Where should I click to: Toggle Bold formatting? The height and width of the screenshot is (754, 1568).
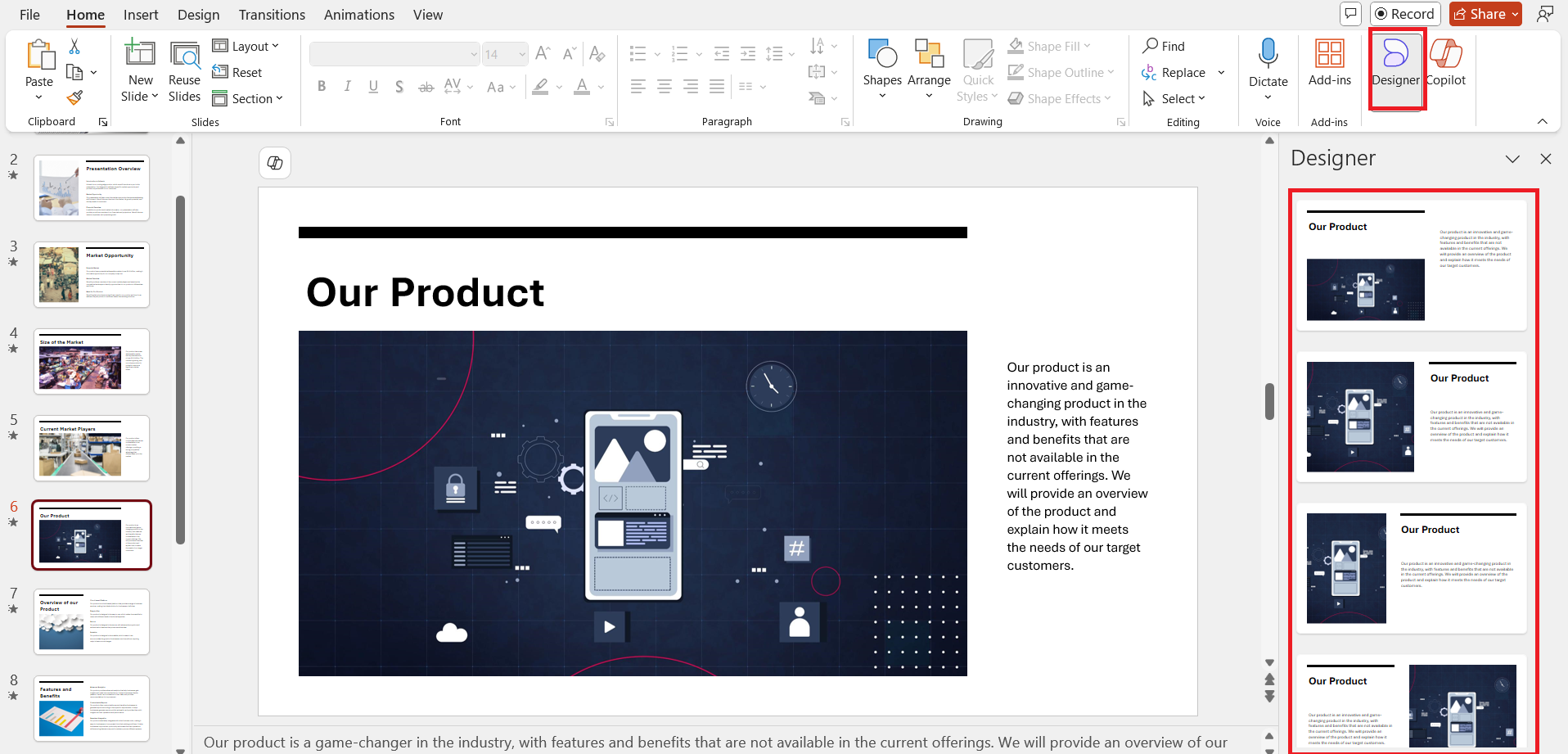tap(322, 86)
